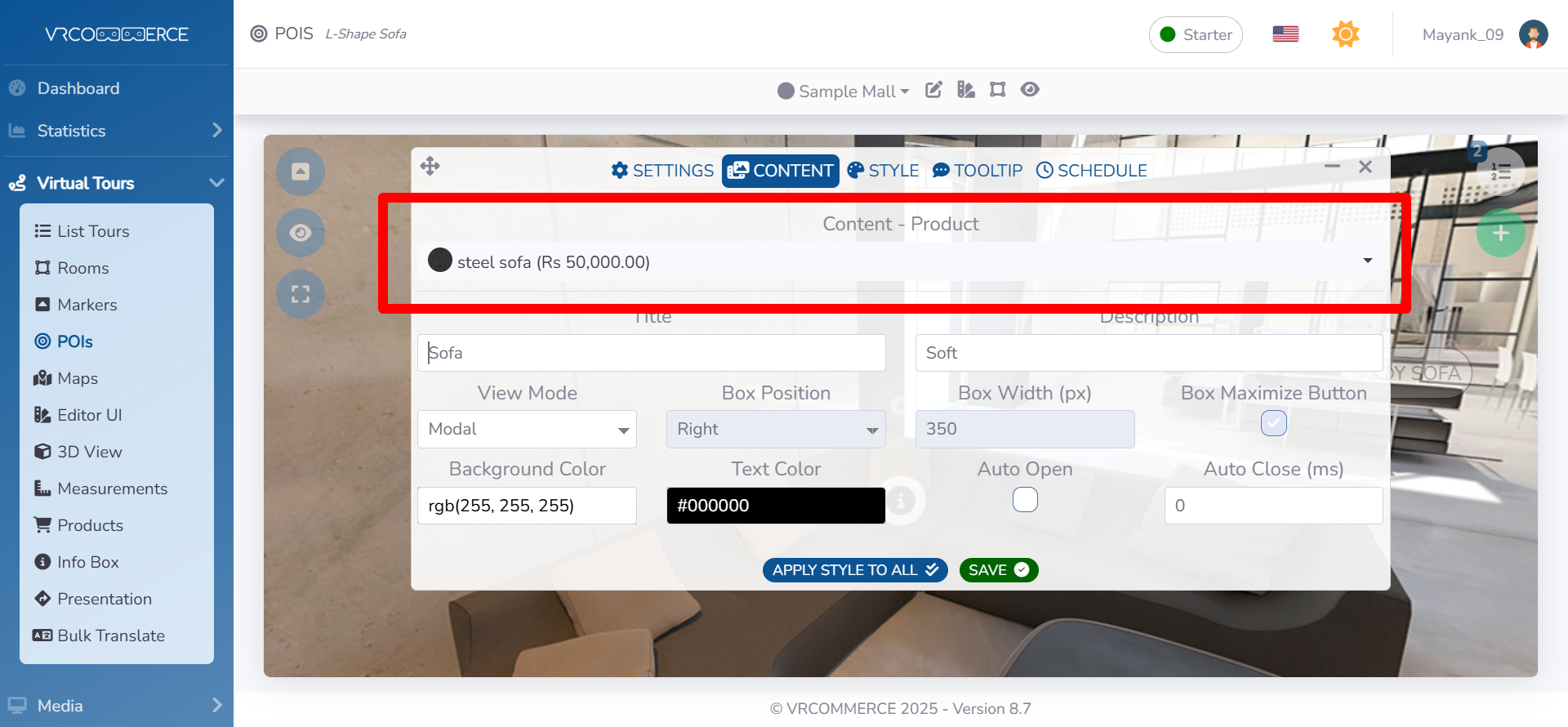1568x727 pixels.
Task: Click the fullscreen icon on the panorama
Action: (301, 294)
